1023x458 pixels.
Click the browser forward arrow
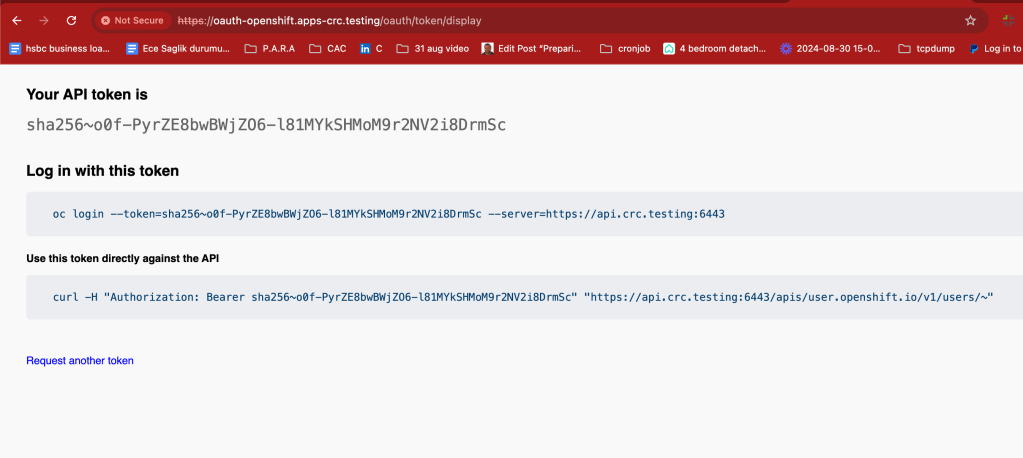pyautogui.click(x=44, y=21)
